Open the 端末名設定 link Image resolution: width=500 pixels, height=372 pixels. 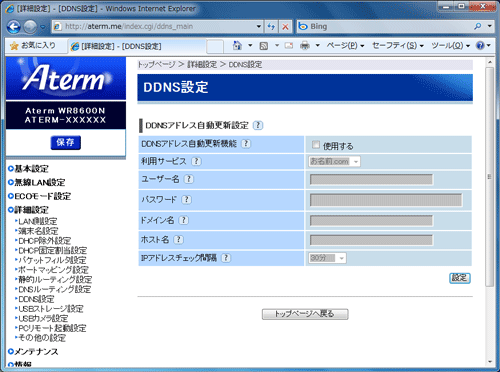[38, 231]
